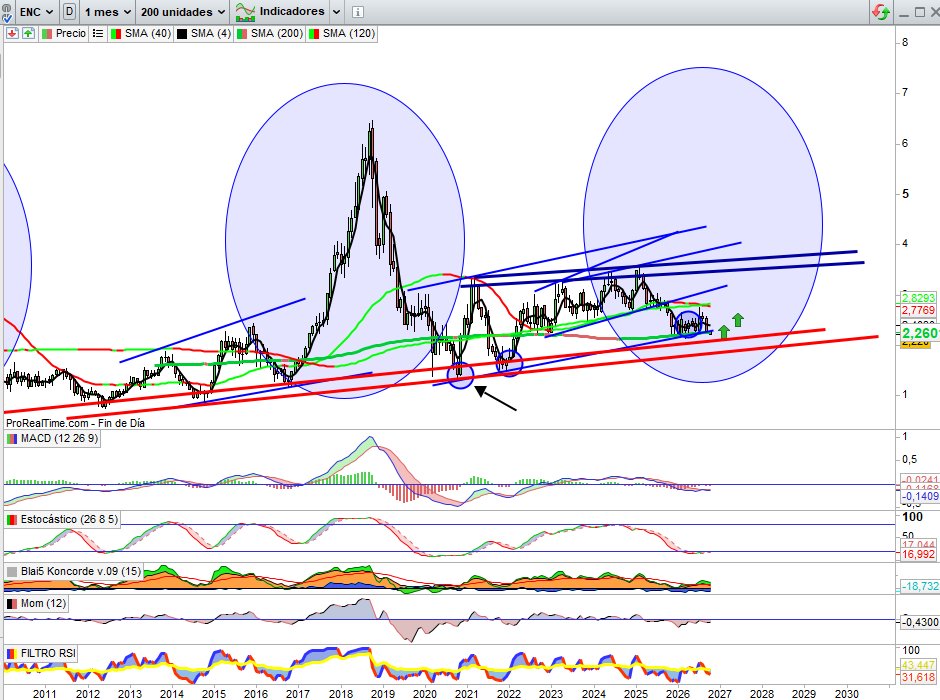The image size is (940, 700).
Task: Click the Blai5 Koncorde gray color icon
Action: [x=11, y=572]
